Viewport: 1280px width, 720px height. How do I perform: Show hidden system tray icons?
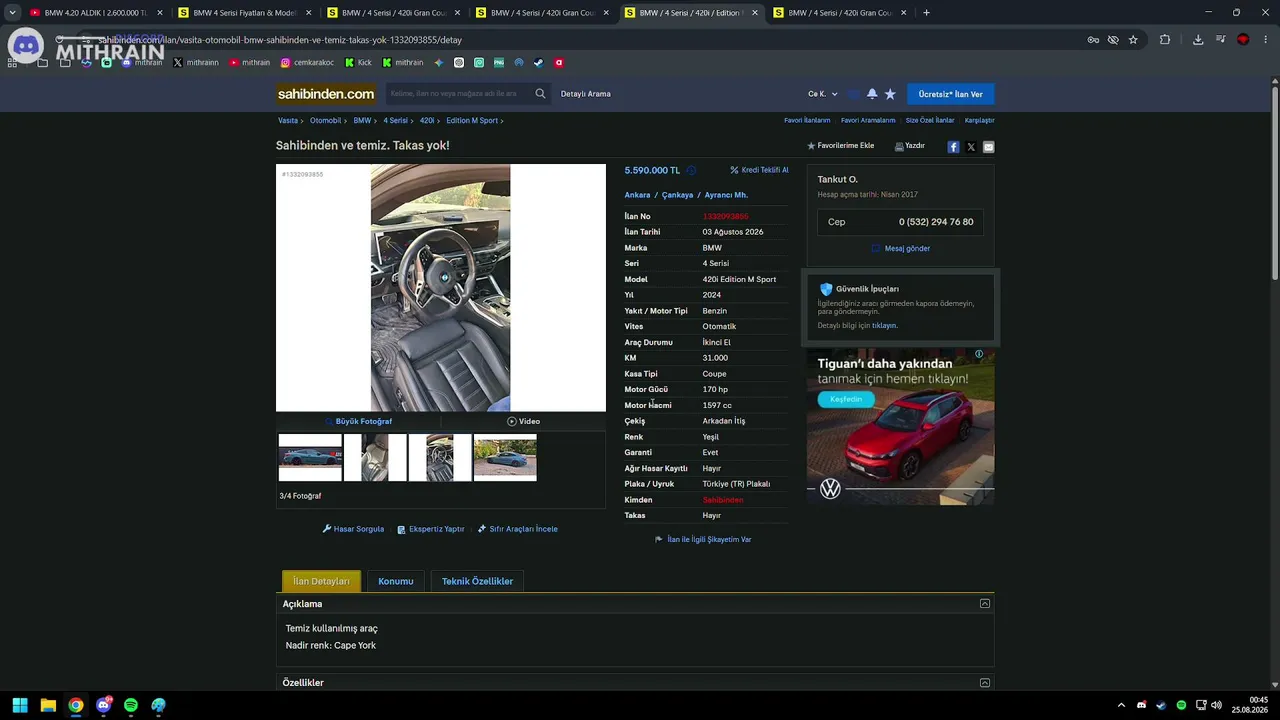[1121, 705]
